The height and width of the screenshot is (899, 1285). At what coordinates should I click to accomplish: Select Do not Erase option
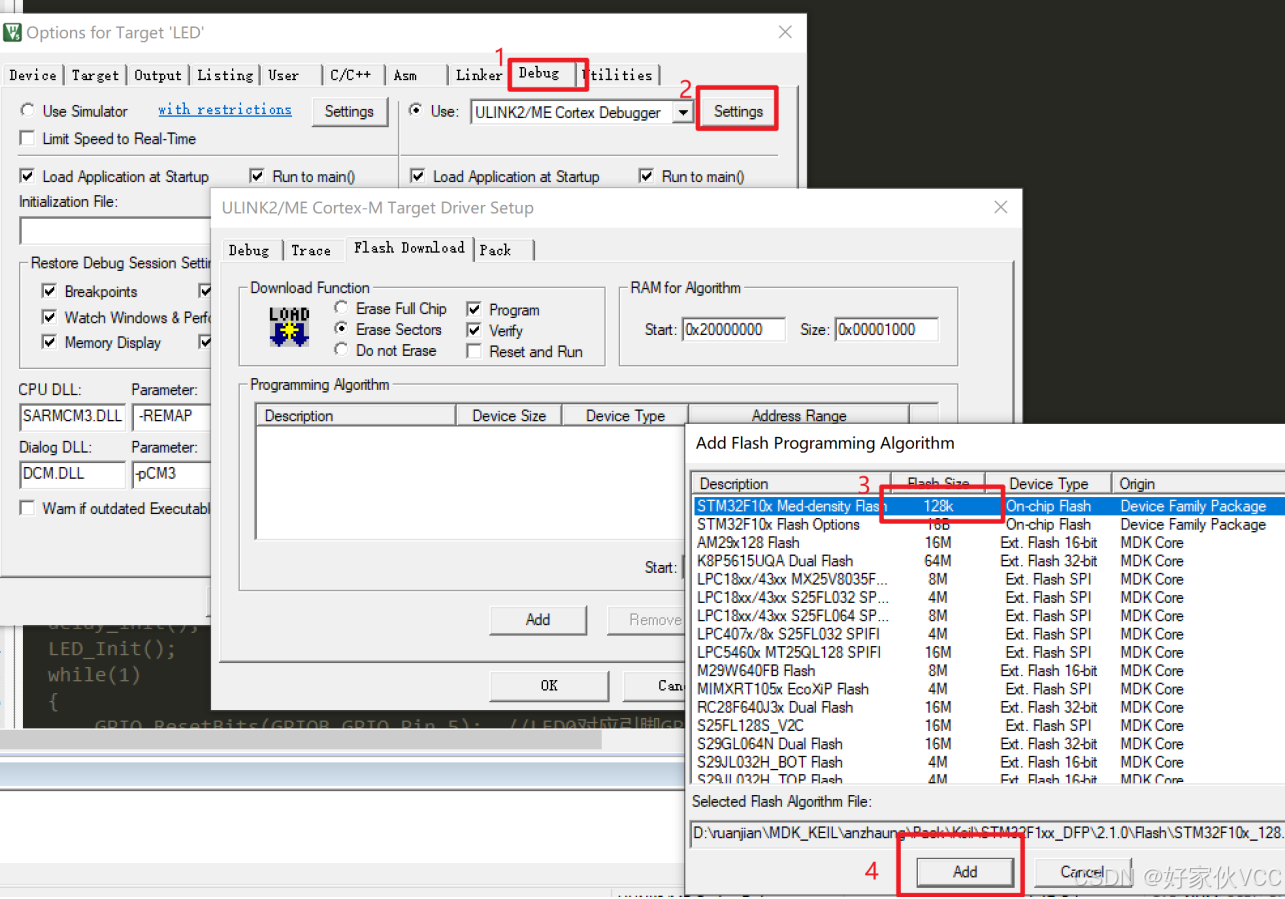click(342, 350)
